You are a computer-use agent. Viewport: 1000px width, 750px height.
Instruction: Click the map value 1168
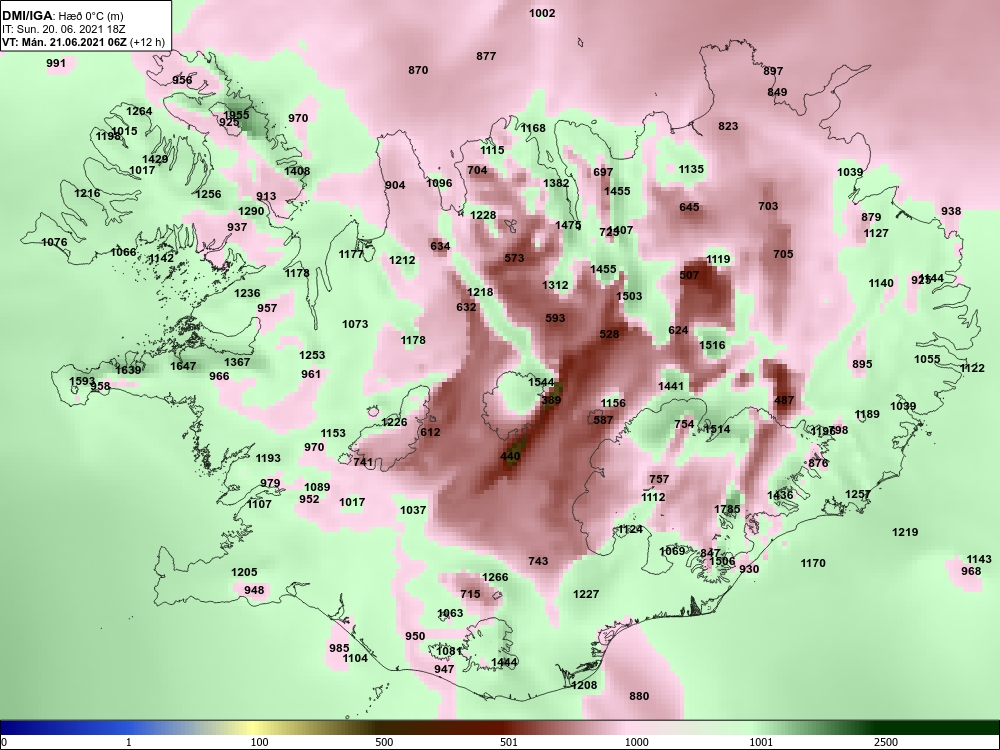coord(533,128)
